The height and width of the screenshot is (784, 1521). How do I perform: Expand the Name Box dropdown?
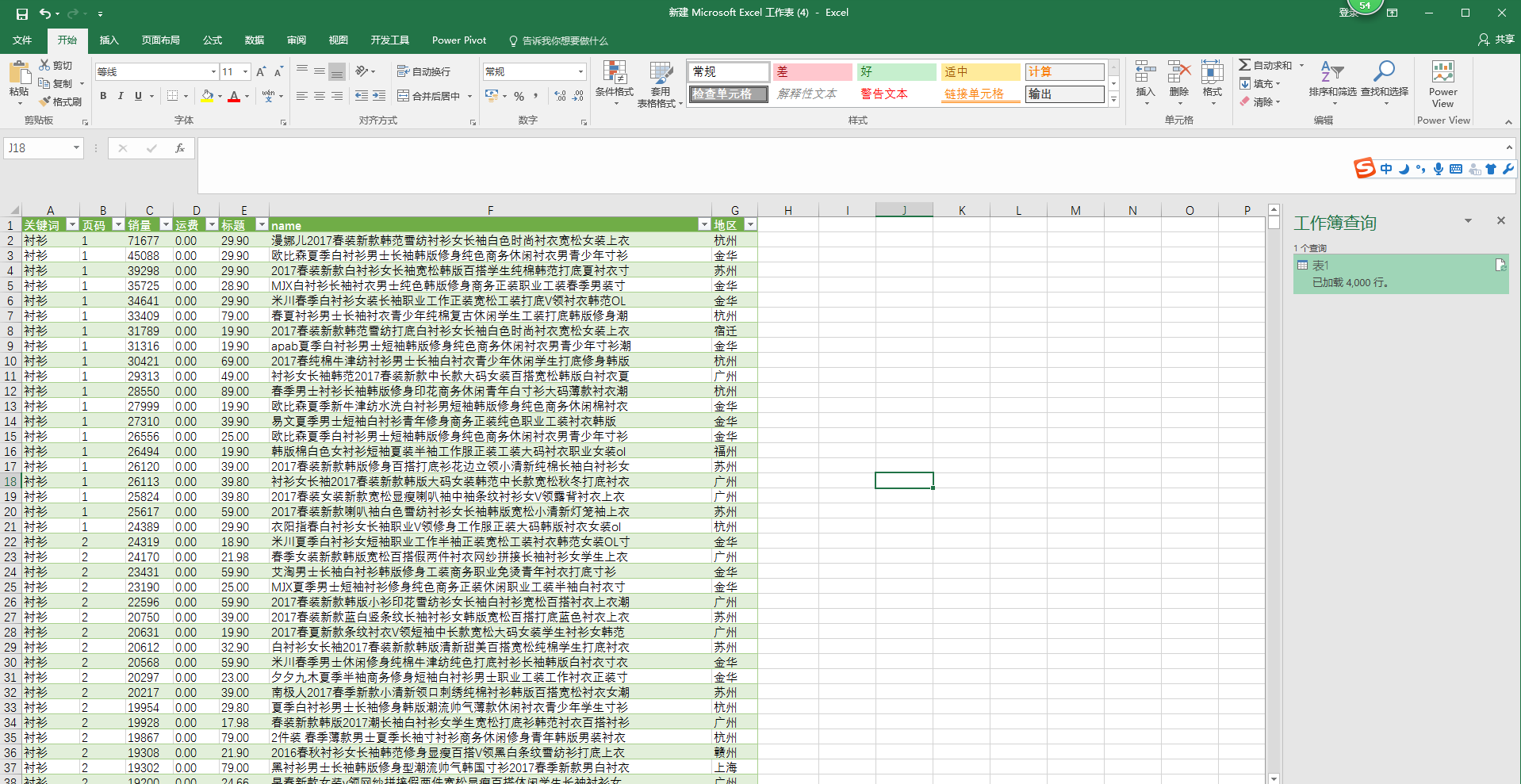pos(76,148)
